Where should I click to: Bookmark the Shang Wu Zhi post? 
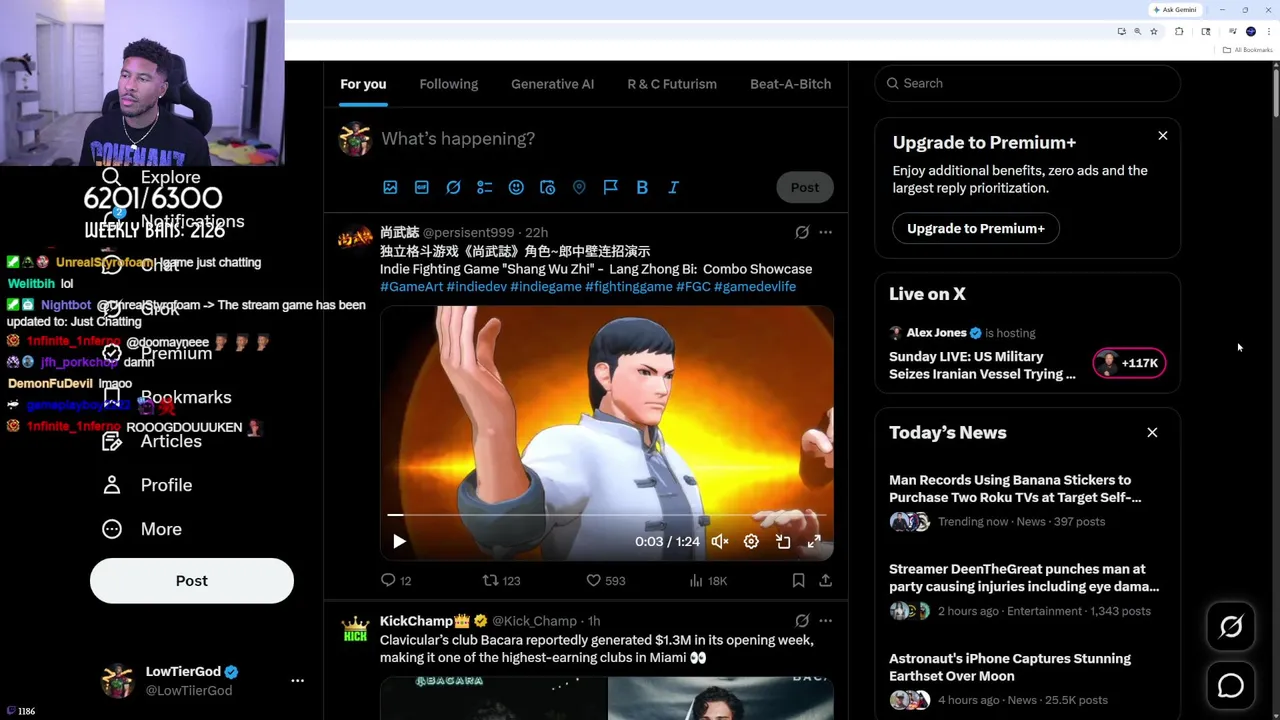pyautogui.click(x=798, y=580)
